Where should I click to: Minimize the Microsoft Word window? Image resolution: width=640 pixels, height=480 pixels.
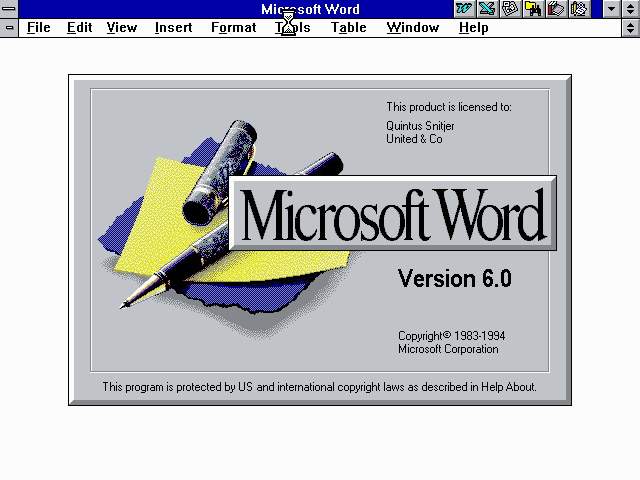tap(611, 9)
